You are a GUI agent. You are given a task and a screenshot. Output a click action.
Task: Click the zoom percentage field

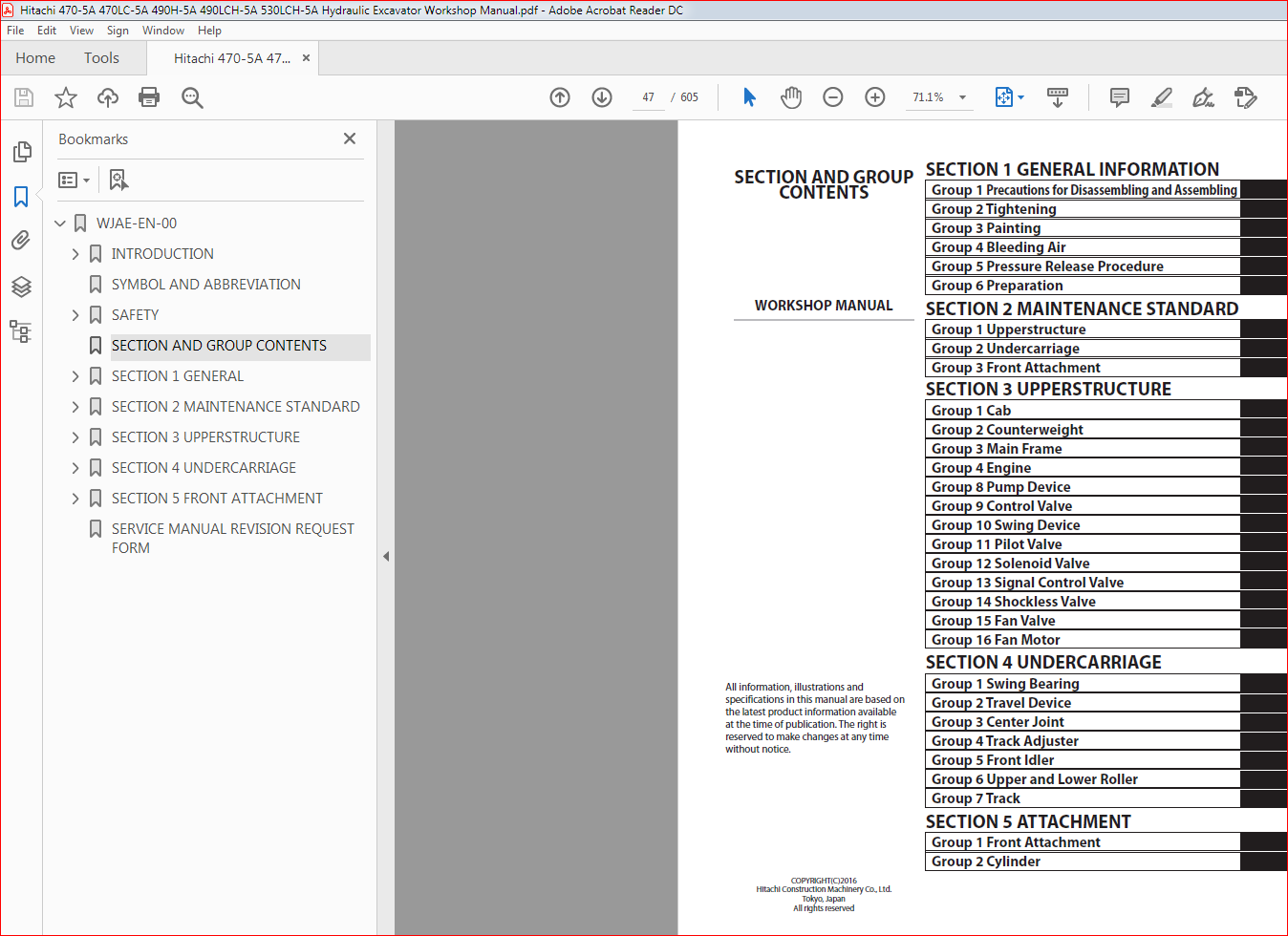click(x=928, y=97)
